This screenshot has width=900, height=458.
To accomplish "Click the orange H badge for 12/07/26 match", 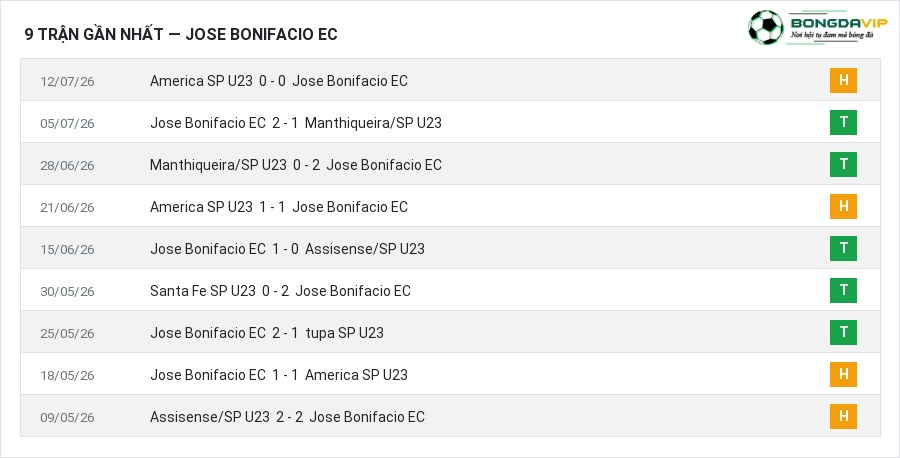I will click(x=843, y=80).
